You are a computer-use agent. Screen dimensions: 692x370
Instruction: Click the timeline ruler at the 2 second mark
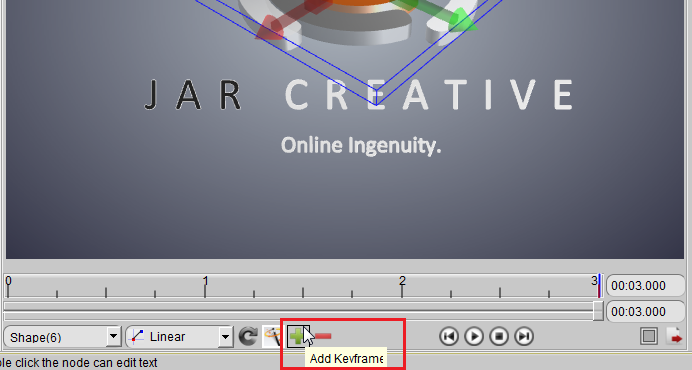coord(402,286)
